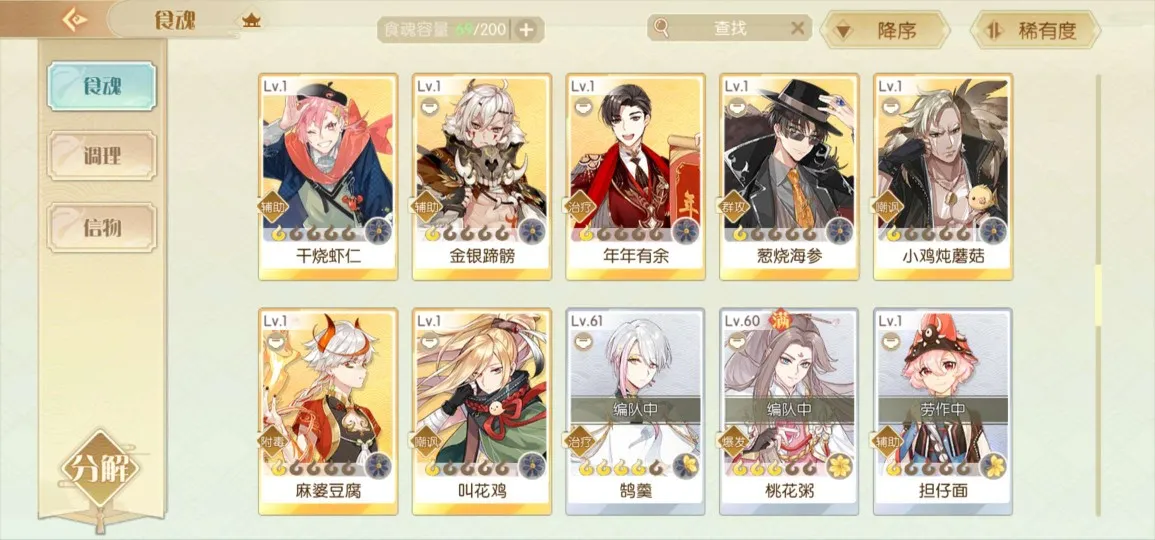Viewport: 1155px width, 540px height.
Task: Click the back arrow icon
Action: 74,20
